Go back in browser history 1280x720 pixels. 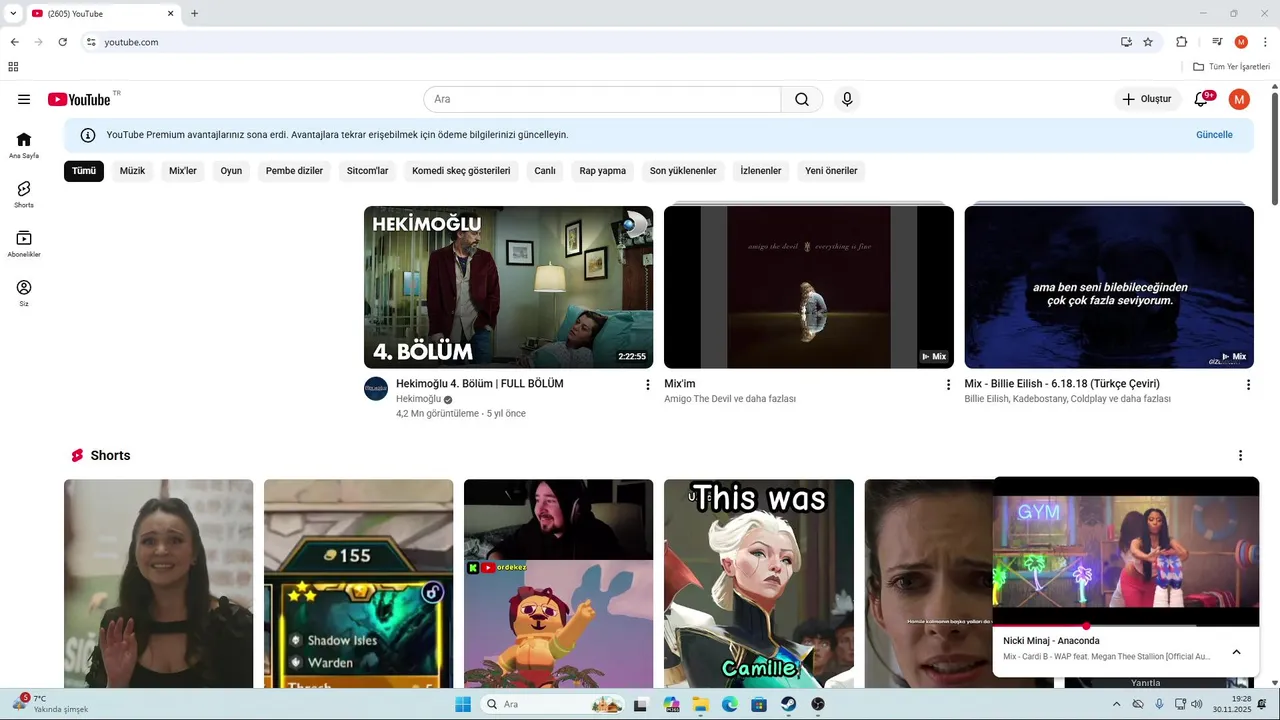(14, 42)
